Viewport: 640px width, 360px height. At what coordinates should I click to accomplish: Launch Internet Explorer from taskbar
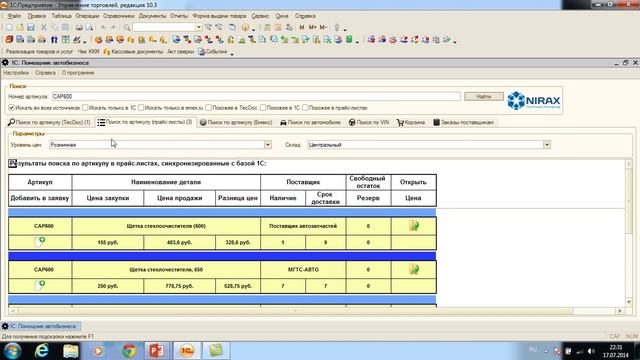(41, 351)
